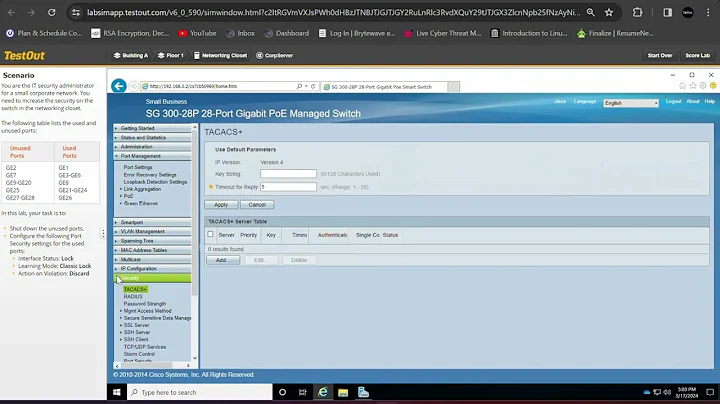Expand Link Aggregation submenu
Image resolution: width=720 pixels, height=404 pixels.
(142, 189)
